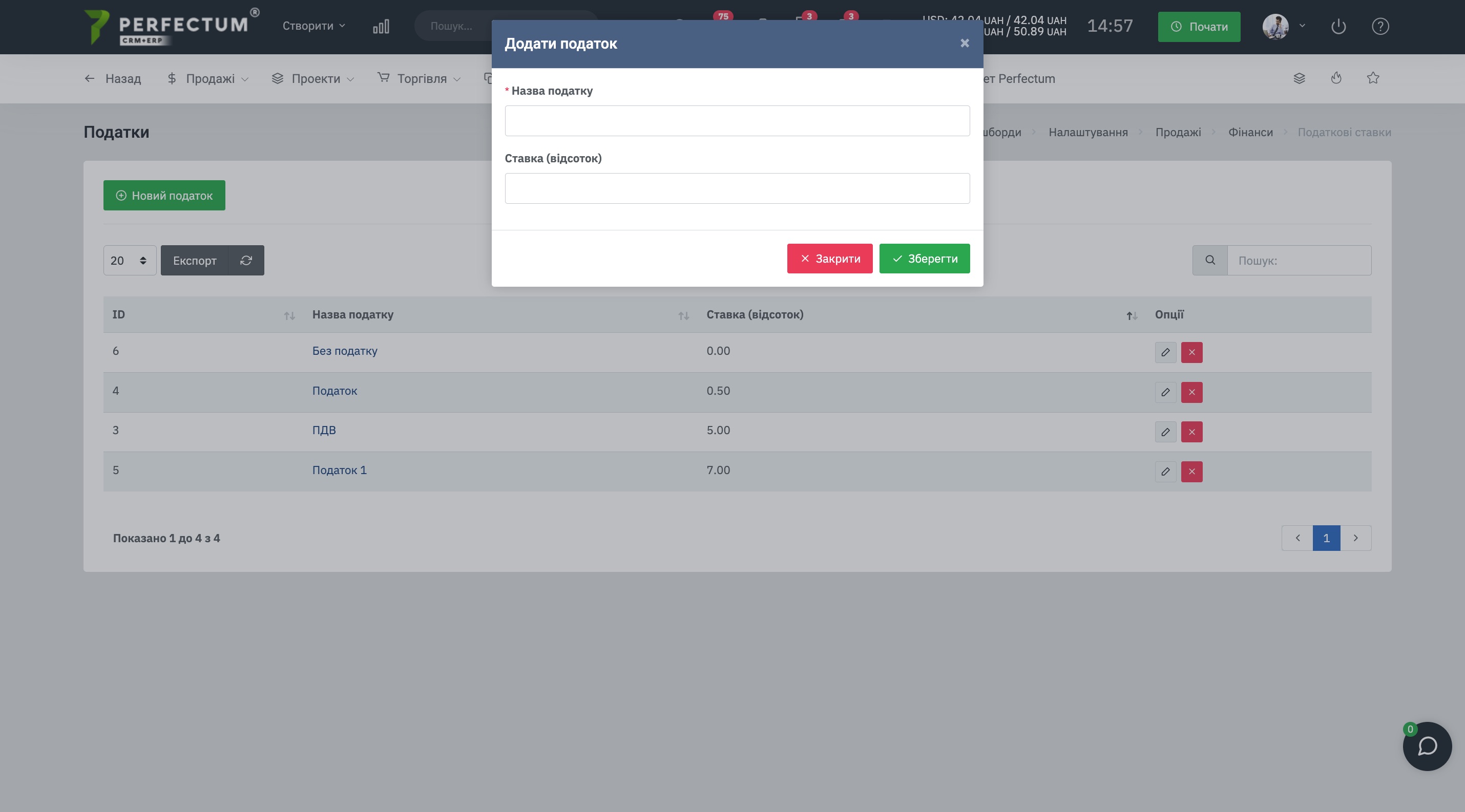Image resolution: width=1465 pixels, height=812 pixels.
Task: Click the power logout icon
Action: [x=1338, y=26]
